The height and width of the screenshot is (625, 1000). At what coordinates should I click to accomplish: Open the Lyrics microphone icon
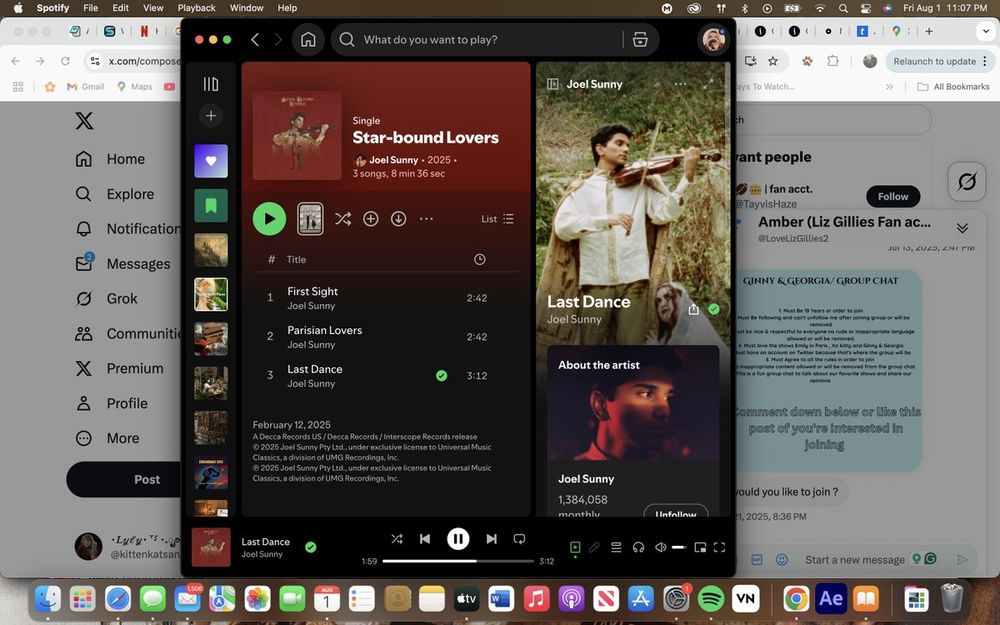click(x=594, y=547)
